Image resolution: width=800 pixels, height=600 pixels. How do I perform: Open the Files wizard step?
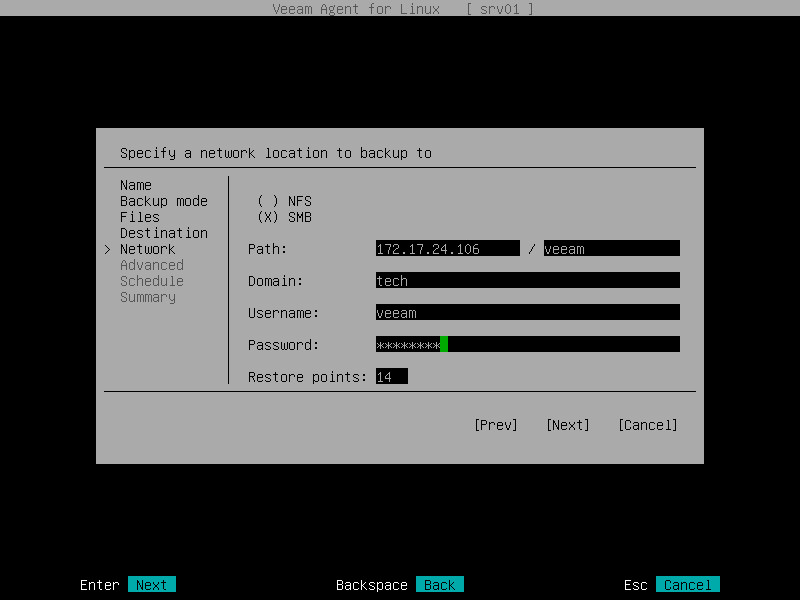click(x=140, y=217)
